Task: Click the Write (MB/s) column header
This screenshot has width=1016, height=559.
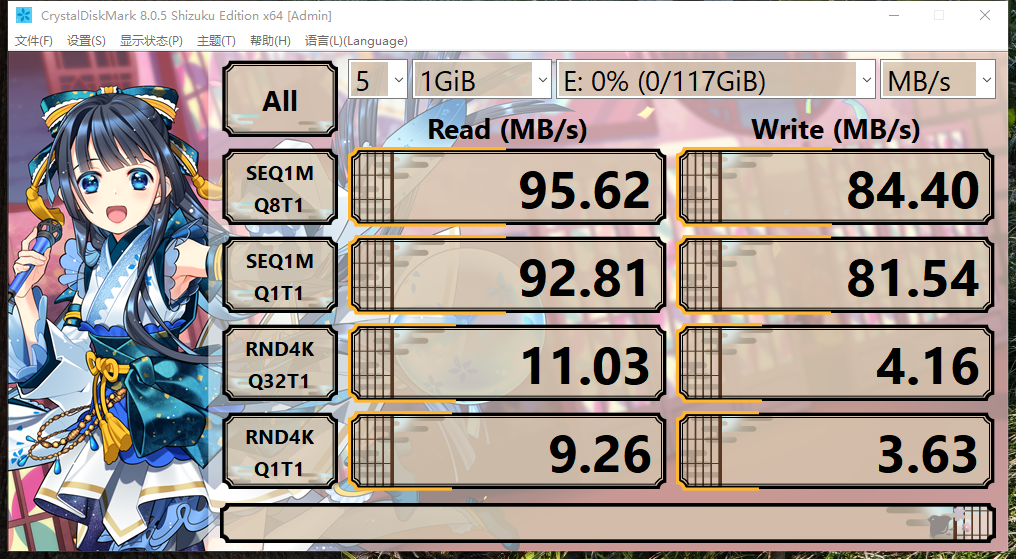Action: [836, 130]
